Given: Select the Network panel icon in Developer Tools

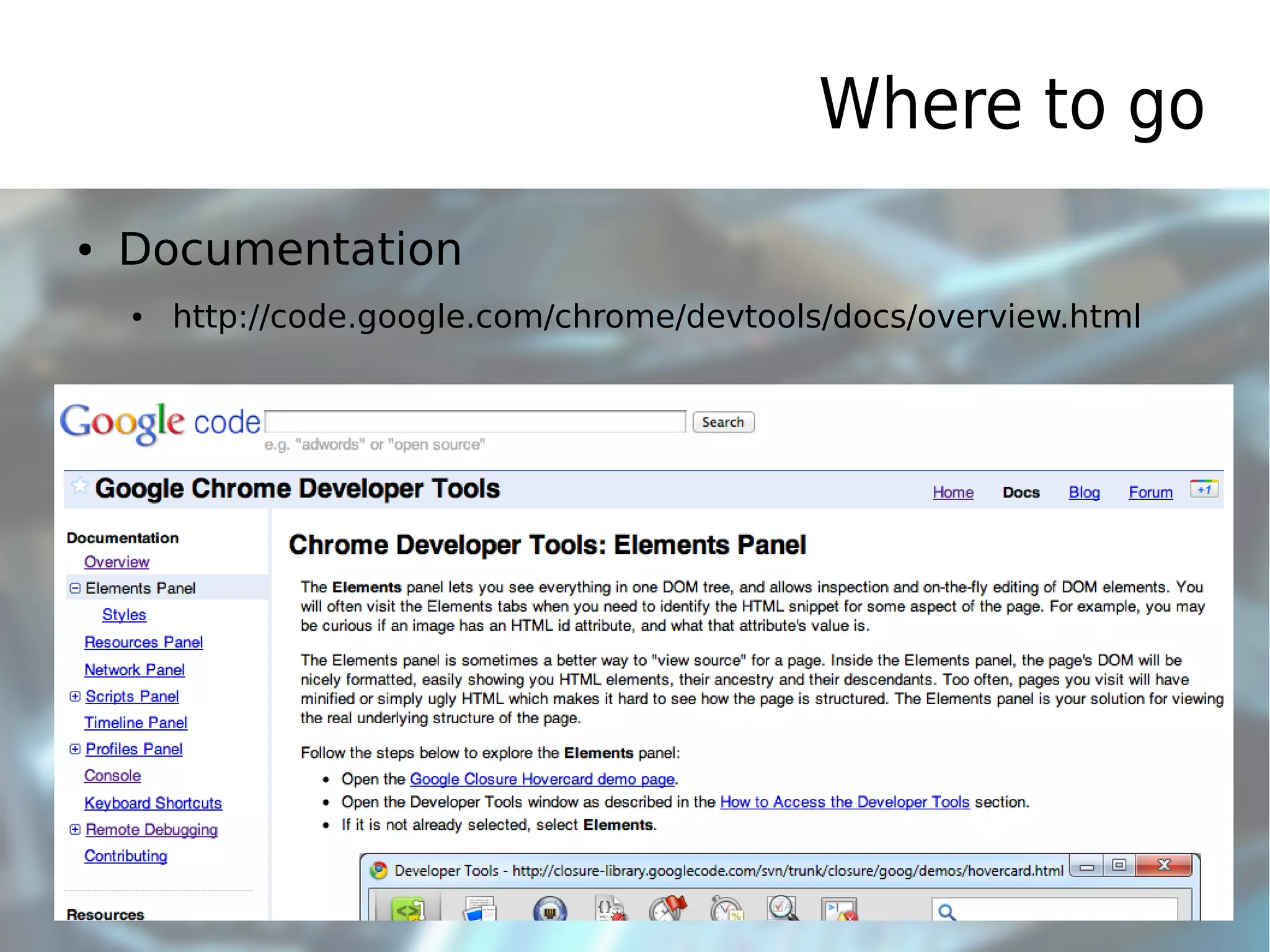Looking at the screenshot, I should [550, 909].
